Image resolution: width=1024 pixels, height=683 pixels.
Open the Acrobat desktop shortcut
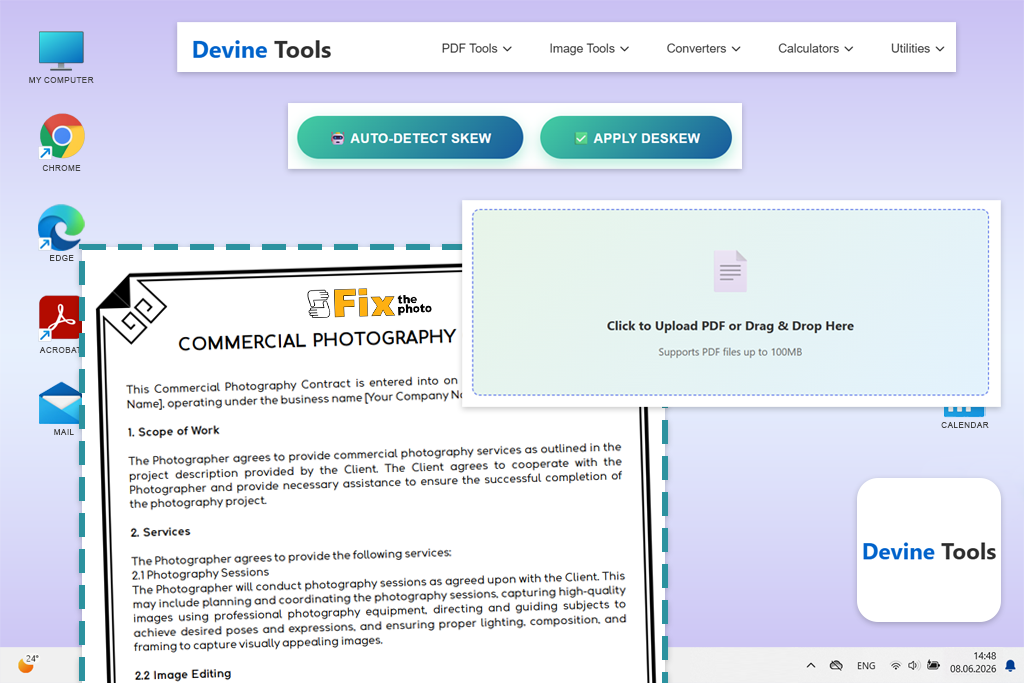tap(59, 325)
